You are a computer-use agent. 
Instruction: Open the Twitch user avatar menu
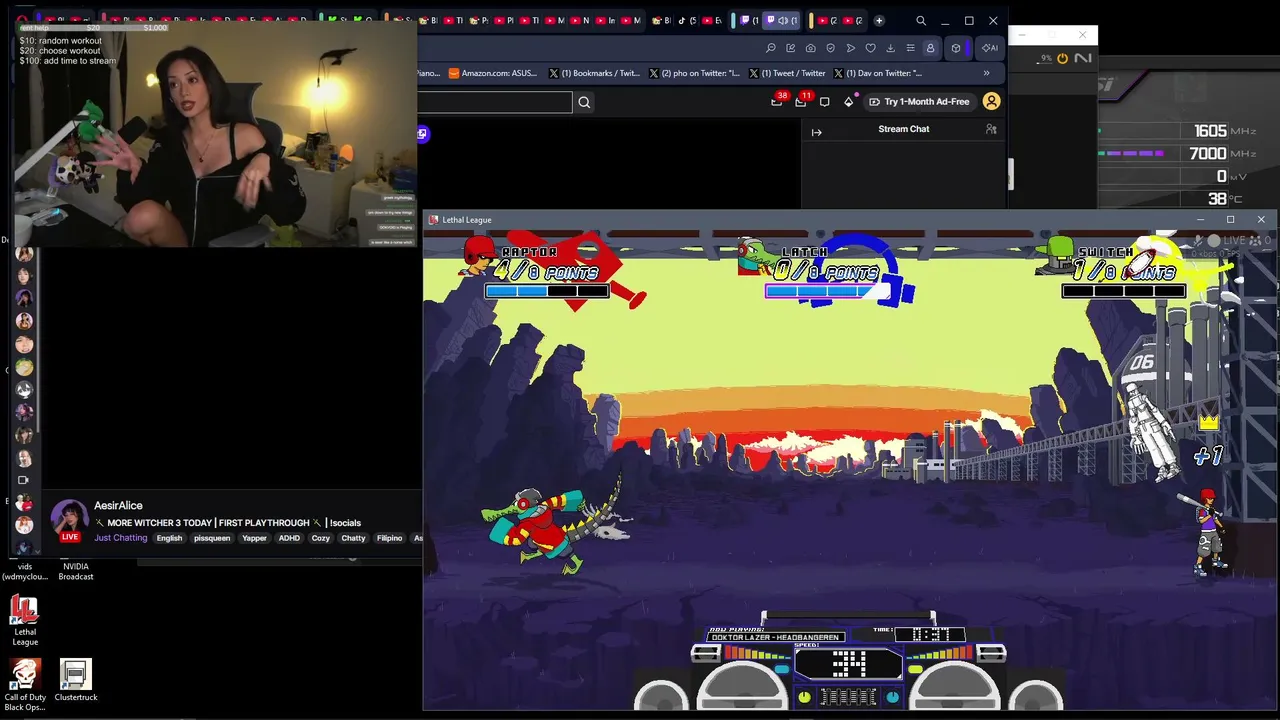pos(991,101)
